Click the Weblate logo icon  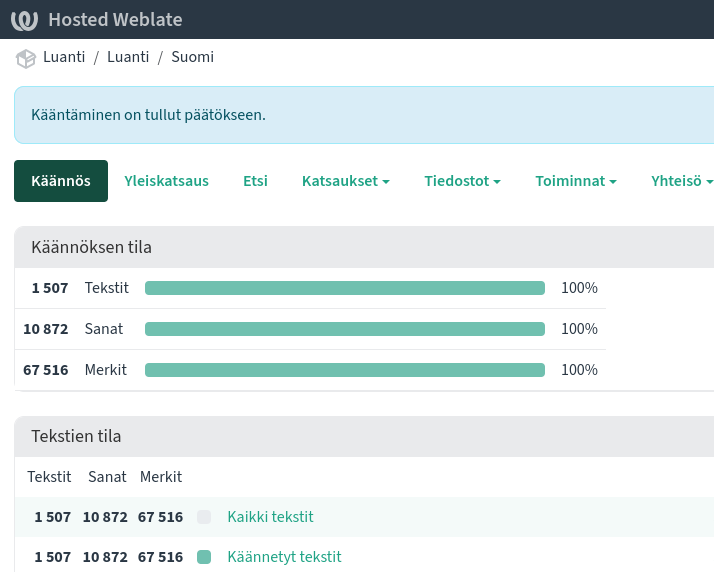click(26, 20)
